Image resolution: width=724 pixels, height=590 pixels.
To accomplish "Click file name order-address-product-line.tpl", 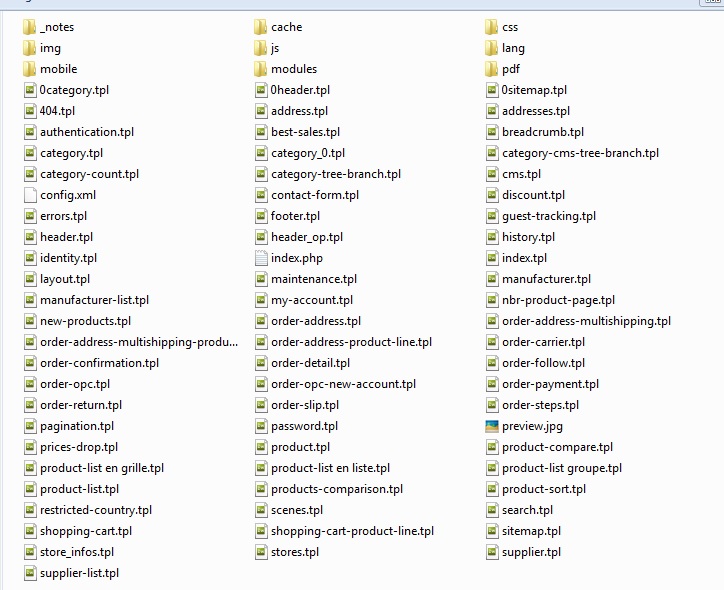I will (x=351, y=342).
